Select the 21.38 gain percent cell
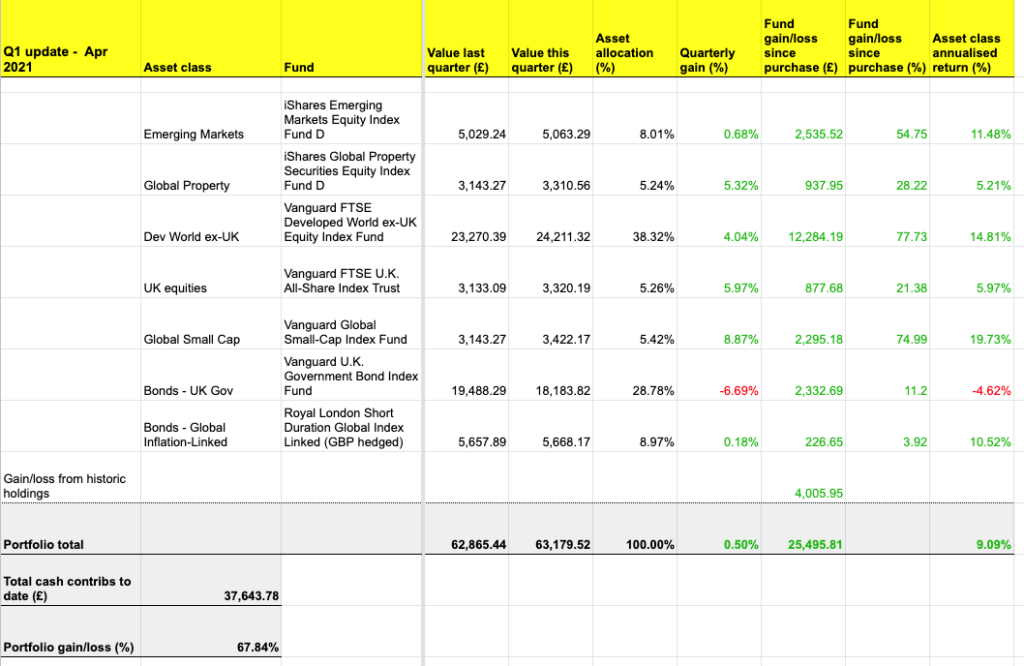The width and height of the screenshot is (1024, 666). coord(888,272)
